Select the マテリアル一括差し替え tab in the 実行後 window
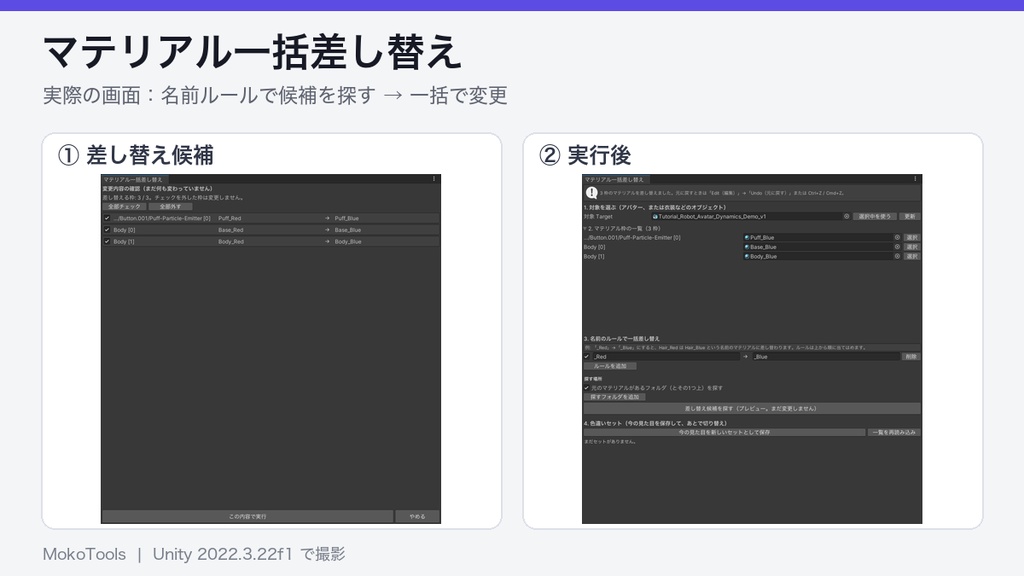This screenshot has width=1024, height=576. [x=615, y=179]
